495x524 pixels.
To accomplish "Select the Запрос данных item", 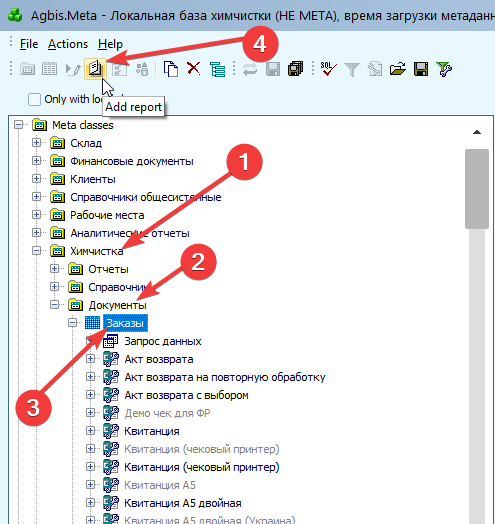I will tap(163, 341).
